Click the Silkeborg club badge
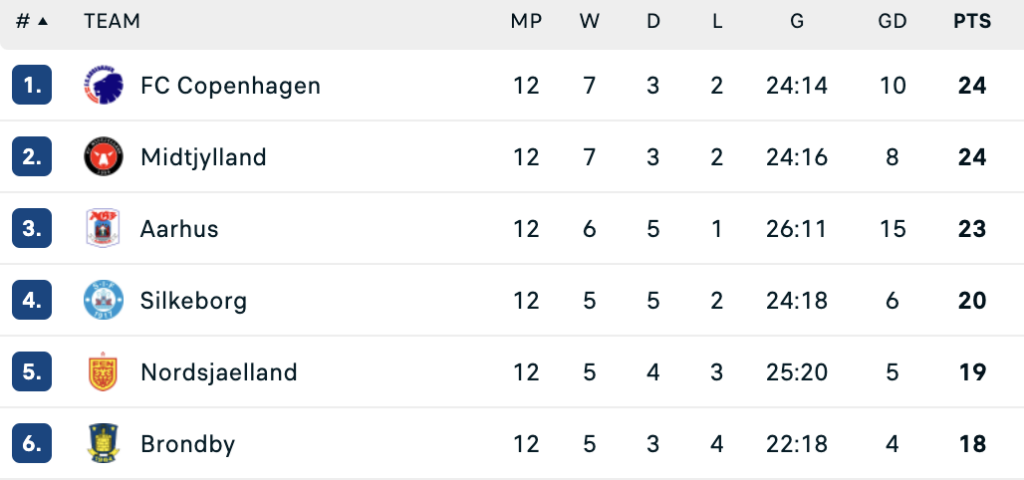The image size is (1024, 480). 103,301
